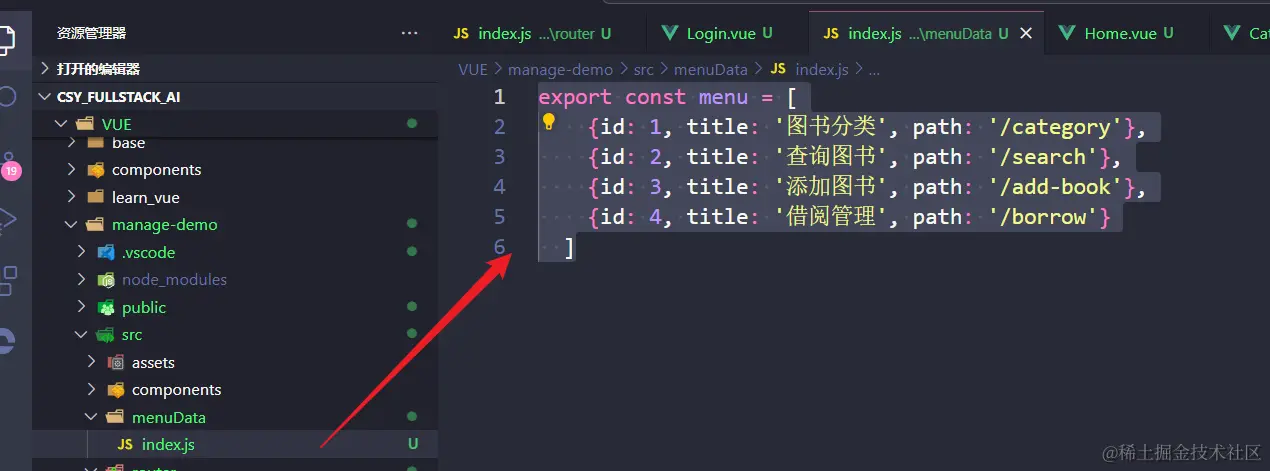
Task: Click menuData in the breadcrumb path
Action: click(711, 69)
